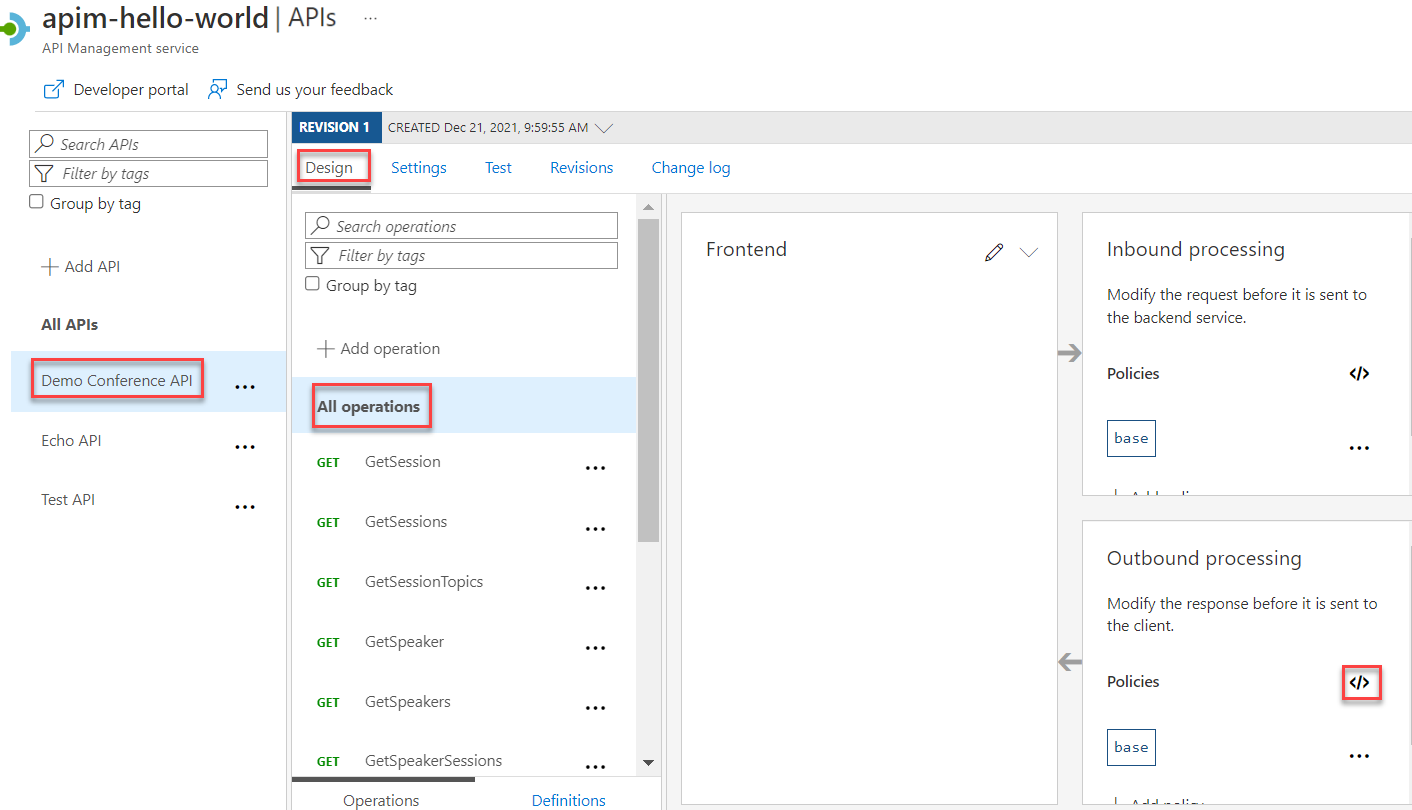Select the Definitions bottom tab
Screen dimensions: 1412x810
[x=568, y=800]
